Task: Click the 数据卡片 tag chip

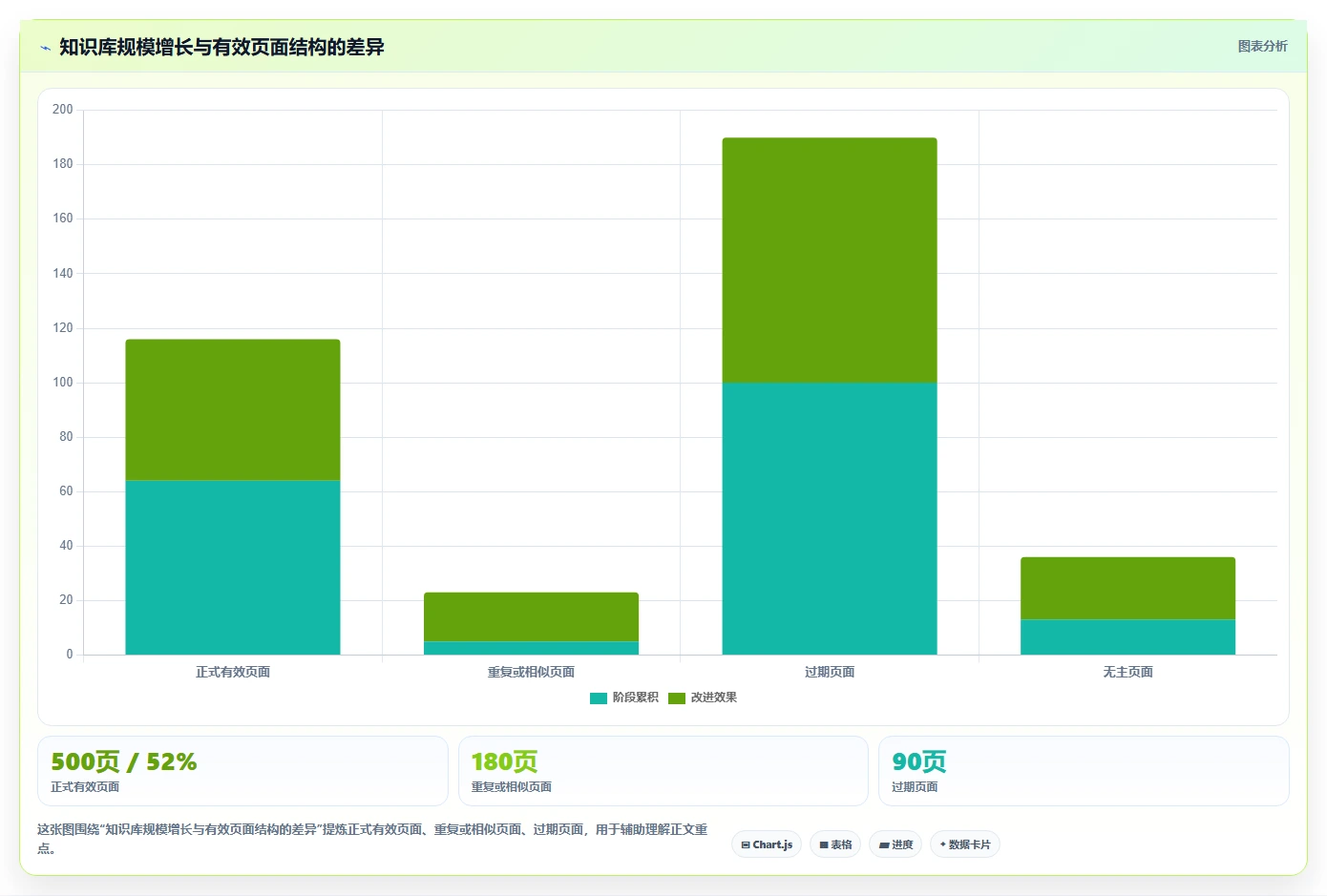Action: coord(965,844)
